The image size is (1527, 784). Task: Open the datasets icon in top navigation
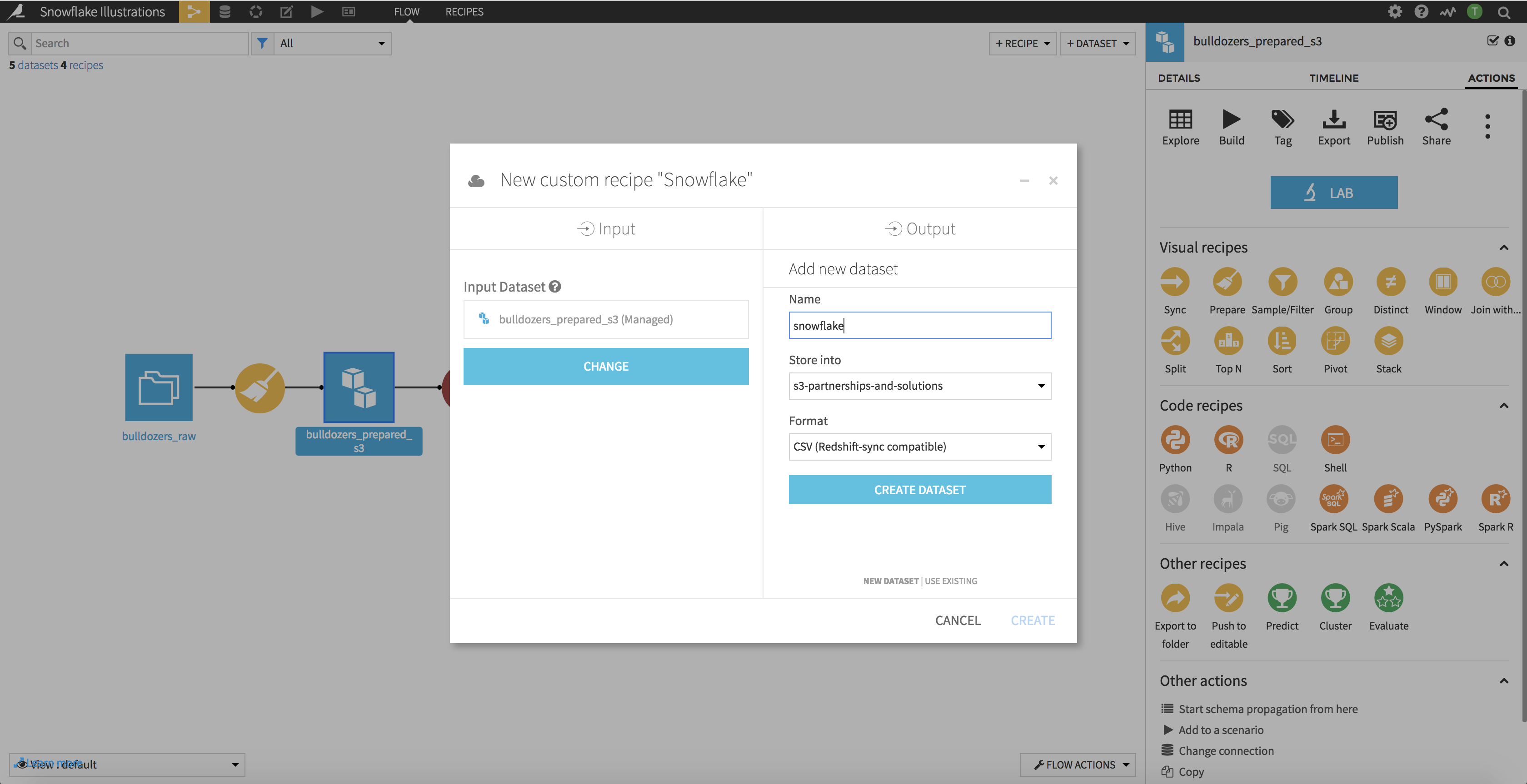[x=225, y=11]
